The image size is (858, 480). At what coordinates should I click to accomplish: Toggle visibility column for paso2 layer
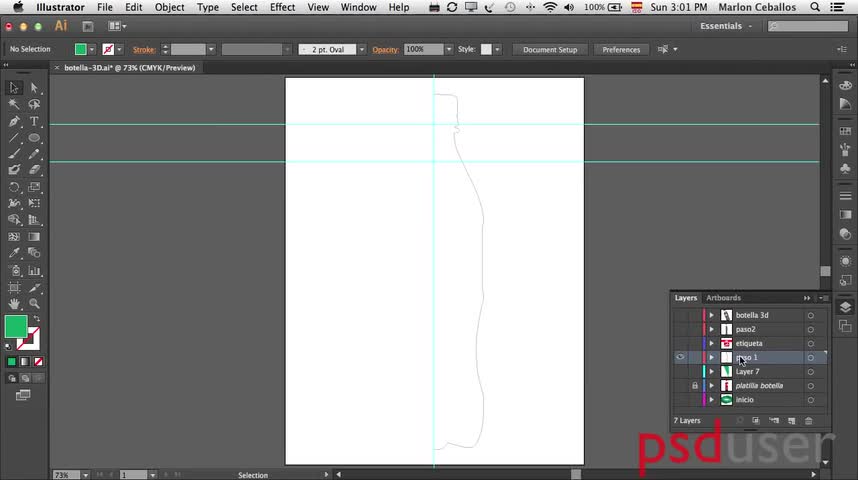coord(680,329)
